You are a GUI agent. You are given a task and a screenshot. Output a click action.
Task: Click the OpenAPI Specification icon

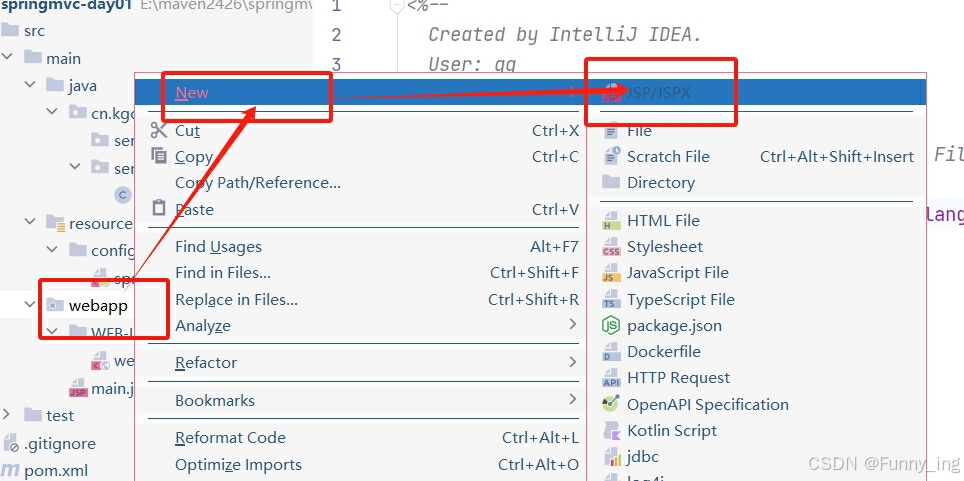(611, 404)
